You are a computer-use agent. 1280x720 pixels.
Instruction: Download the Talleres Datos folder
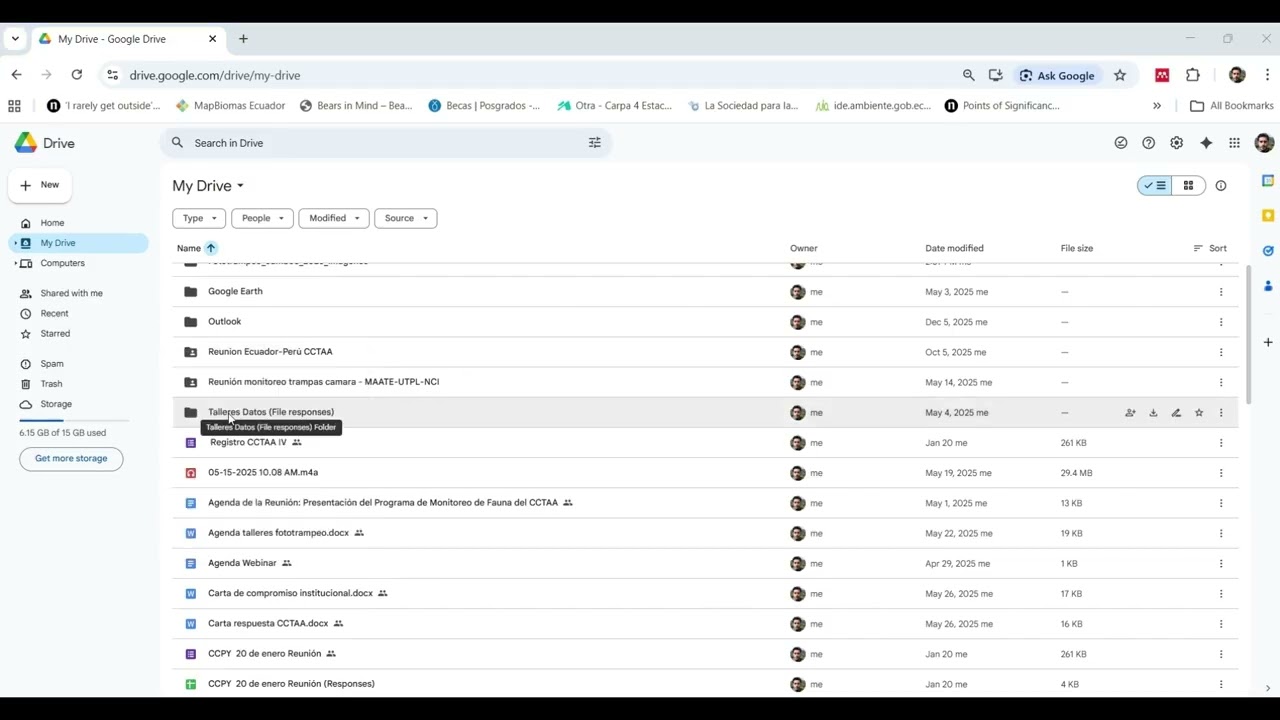pyautogui.click(x=1153, y=412)
